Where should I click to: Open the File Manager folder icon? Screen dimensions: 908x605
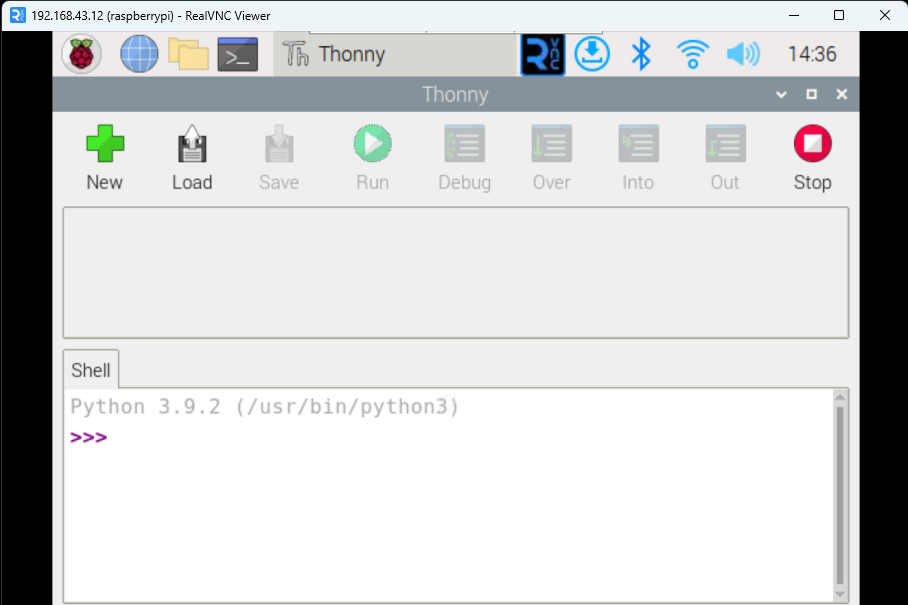coord(188,54)
